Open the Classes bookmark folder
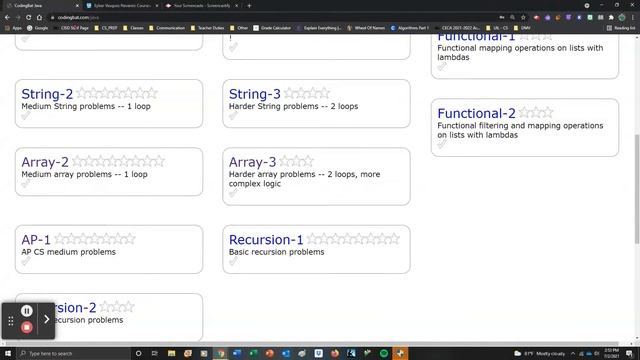 (x=133, y=28)
